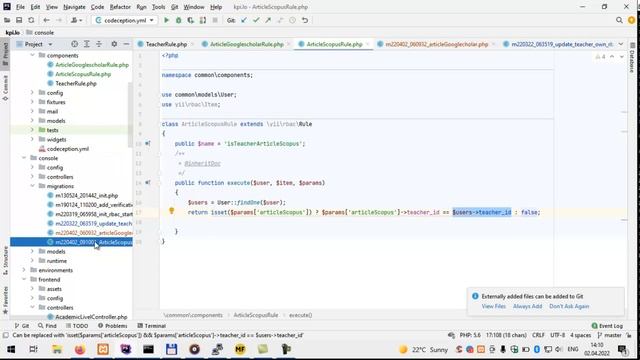Commit changes with green checkmark icon
This screenshot has height=360, width=640.
tap(256, 20)
